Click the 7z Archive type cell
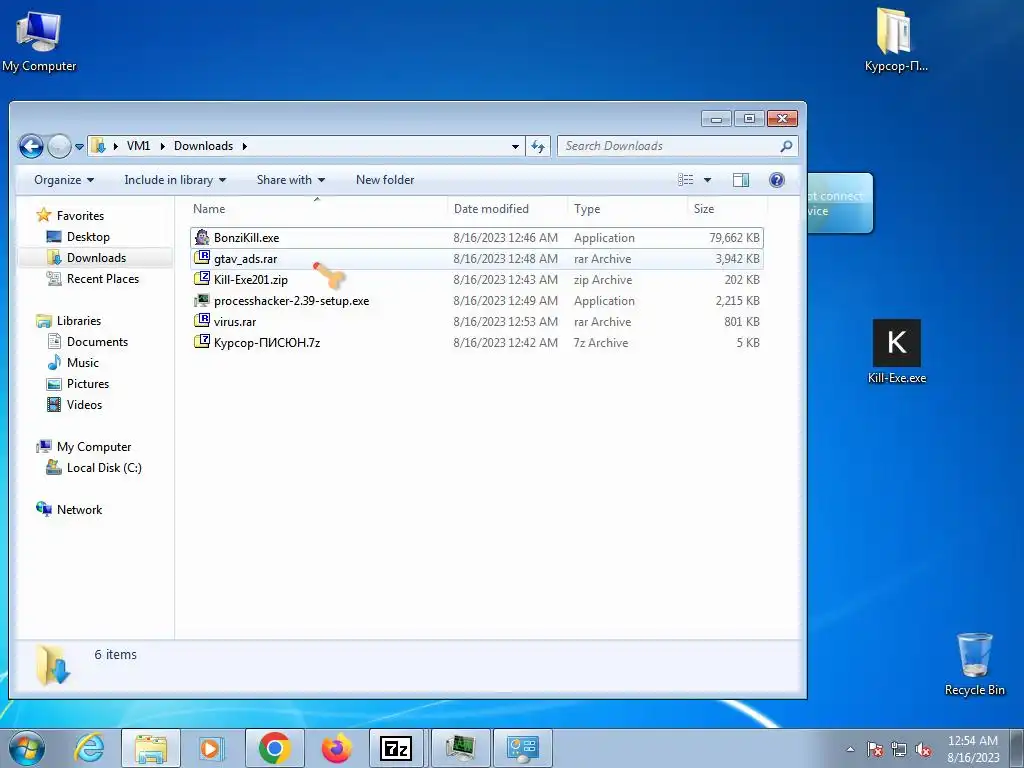 [601, 342]
